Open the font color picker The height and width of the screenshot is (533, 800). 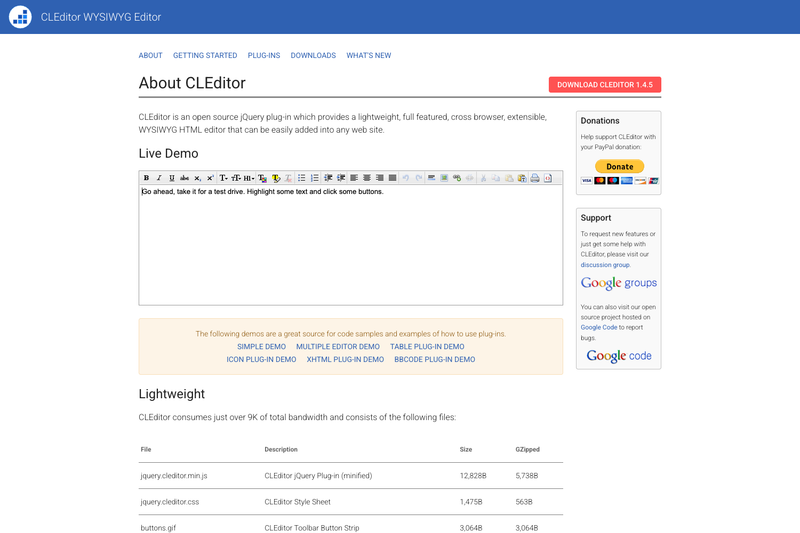(x=262, y=178)
